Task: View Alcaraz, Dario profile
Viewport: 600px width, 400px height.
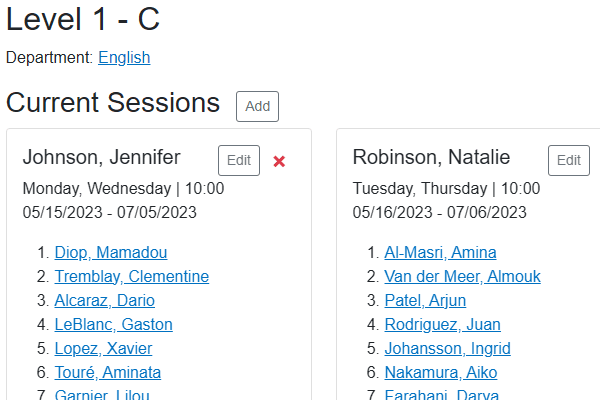Action: point(104,300)
